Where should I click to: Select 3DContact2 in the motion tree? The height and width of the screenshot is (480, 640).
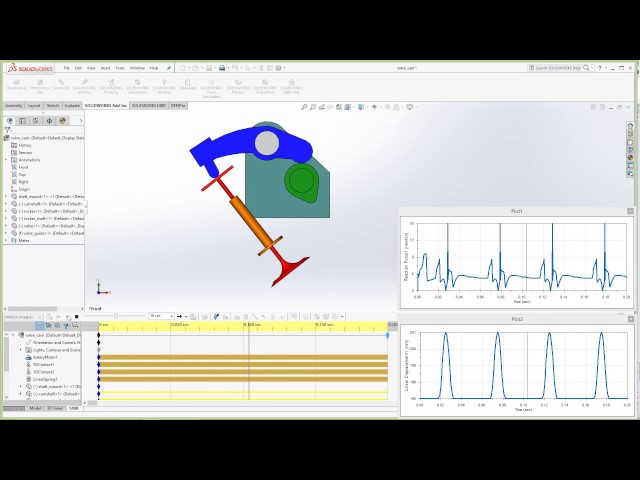(43, 372)
